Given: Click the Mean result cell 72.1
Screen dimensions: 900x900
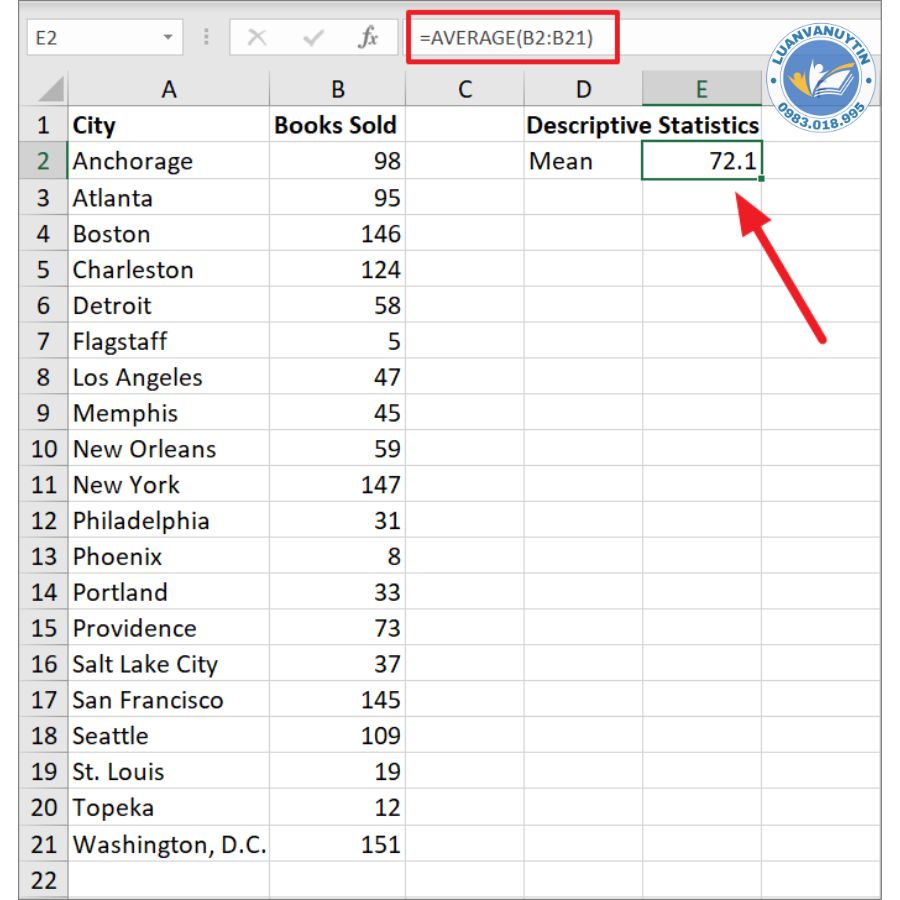Looking at the screenshot, I should pos(701,161).
